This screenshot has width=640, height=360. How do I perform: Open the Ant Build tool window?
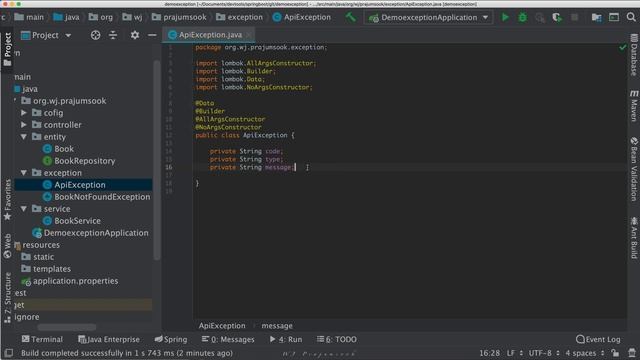click(634, 238)
